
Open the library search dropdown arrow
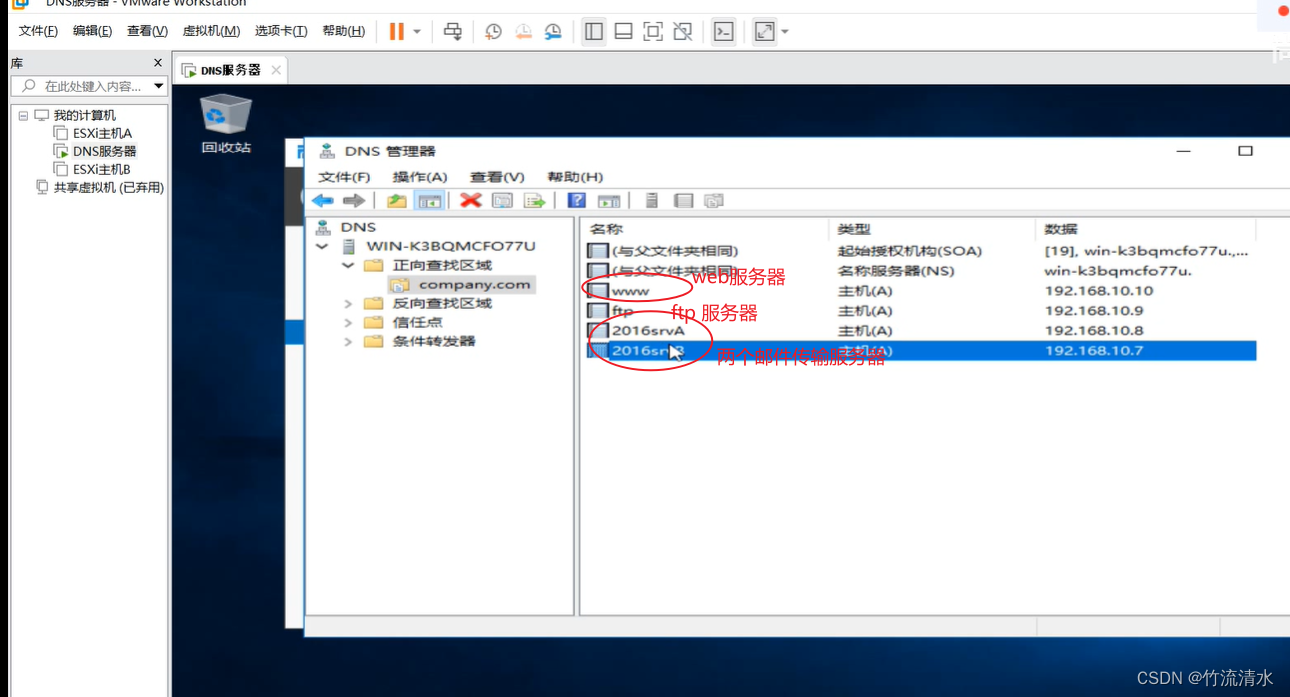tap(158, 86)
